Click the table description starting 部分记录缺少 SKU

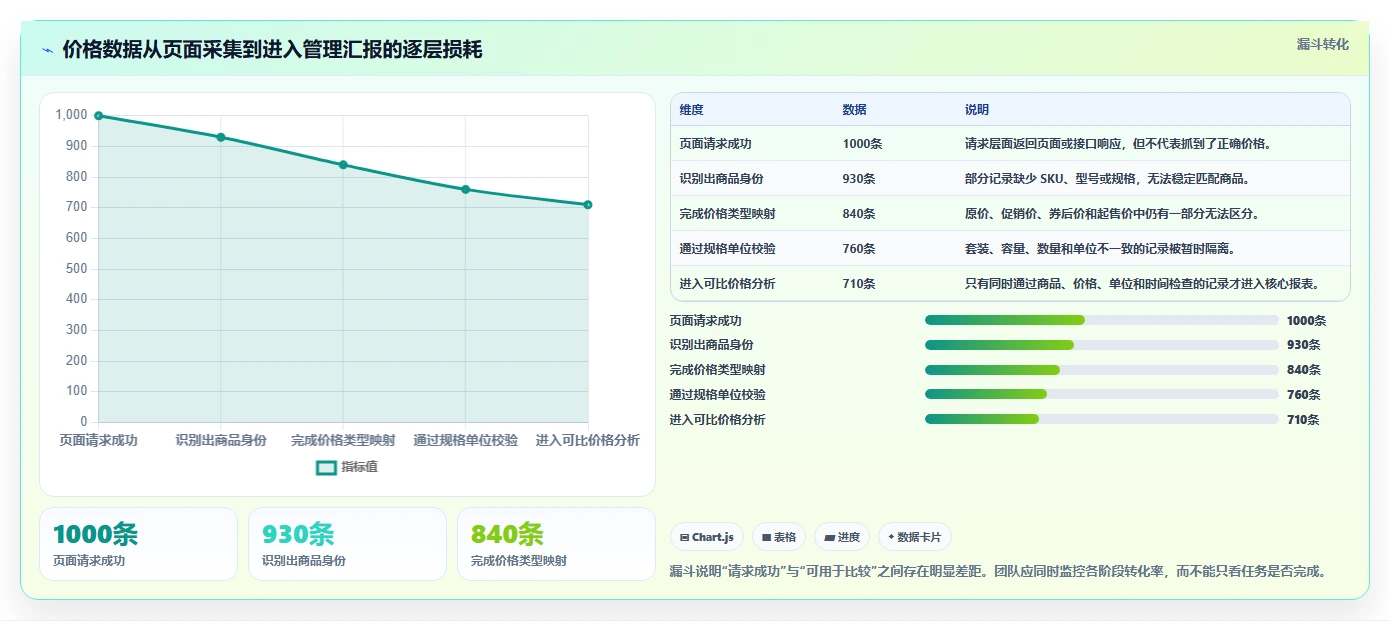point(1107,179)
